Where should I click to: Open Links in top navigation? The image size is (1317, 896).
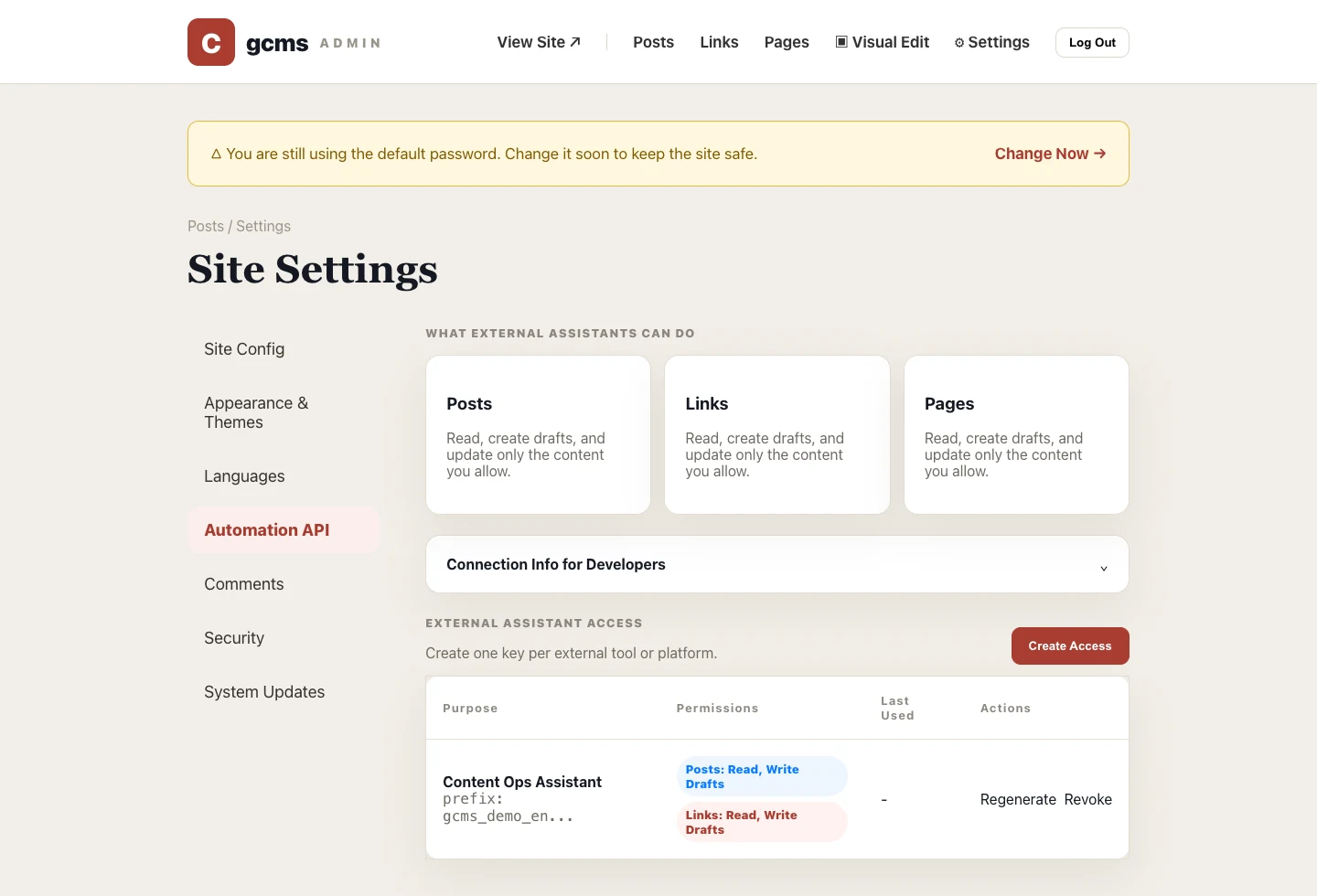(x=719, y=42)
